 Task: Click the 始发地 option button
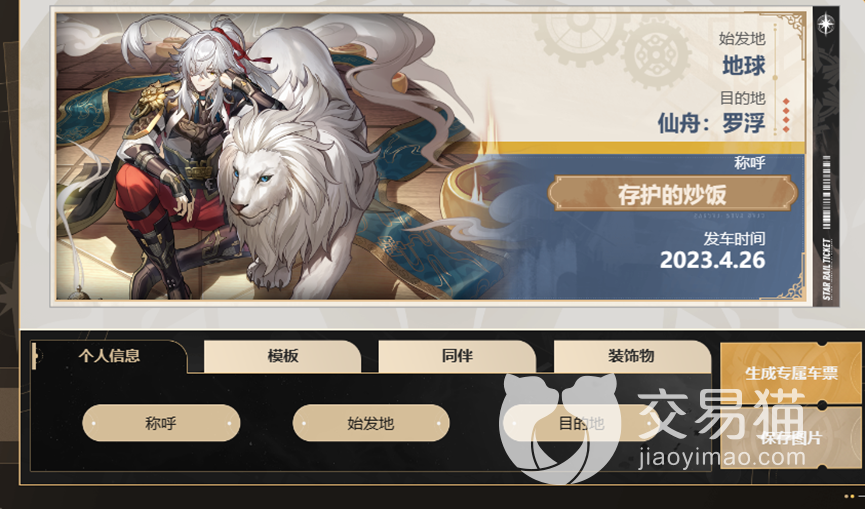(x=371, y=423)
